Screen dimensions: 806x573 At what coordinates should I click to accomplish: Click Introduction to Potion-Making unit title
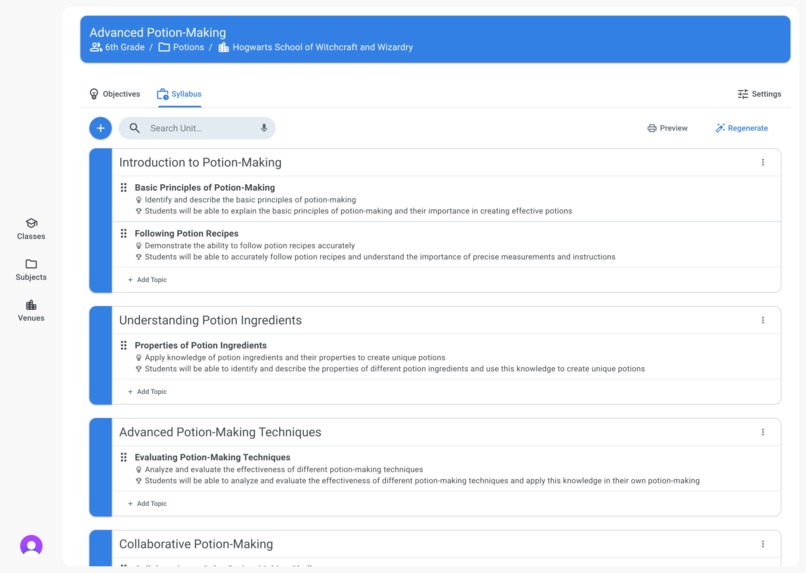point(200,162)
